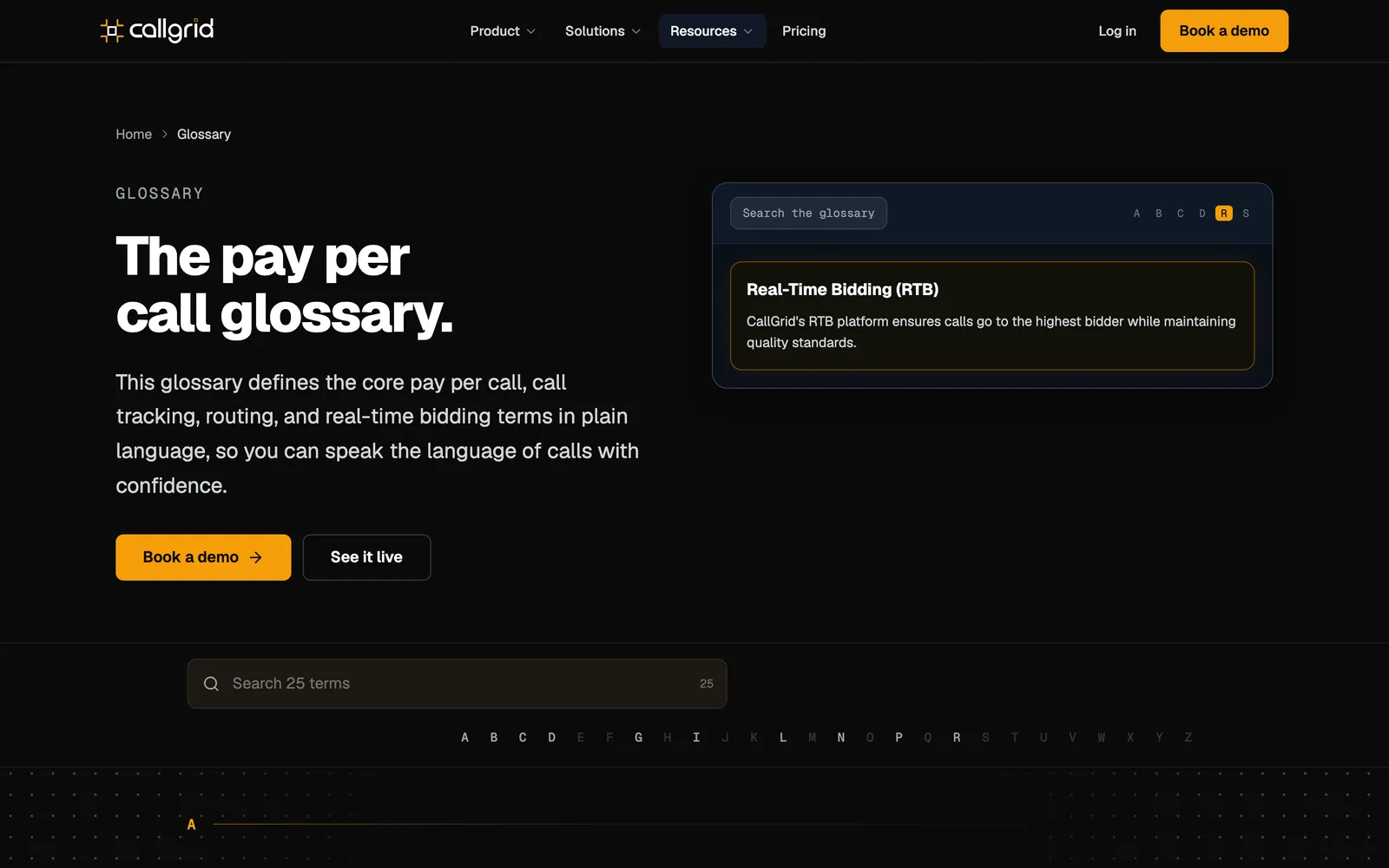Click the Glossary breadcrumb item
This screenshot has height=868, width=1389.
pyautogui.click(x=204, y=135)
